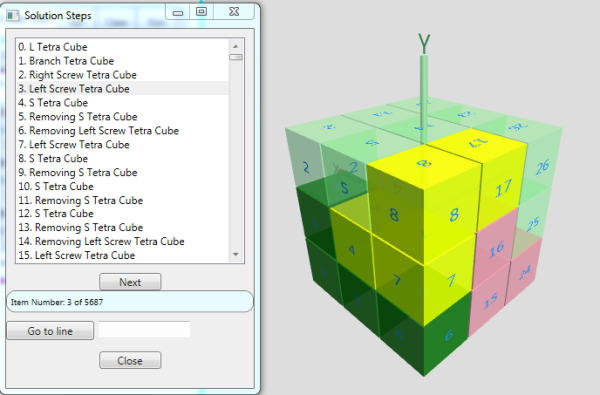The height and width of the screenshot is (395, 600).
Task: Click the Next button
Action: (130, 282)
